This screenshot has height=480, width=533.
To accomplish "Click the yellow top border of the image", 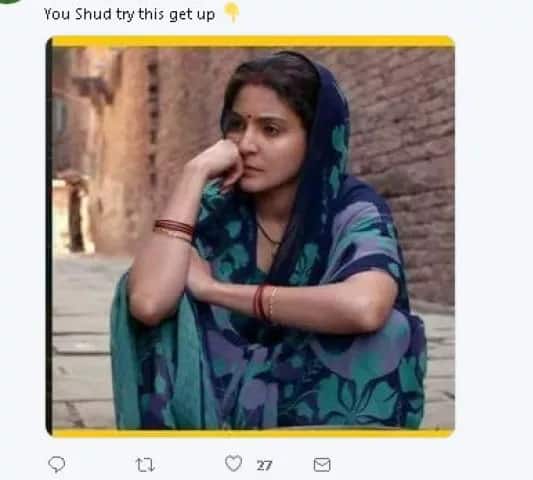I will click(253, 41).
